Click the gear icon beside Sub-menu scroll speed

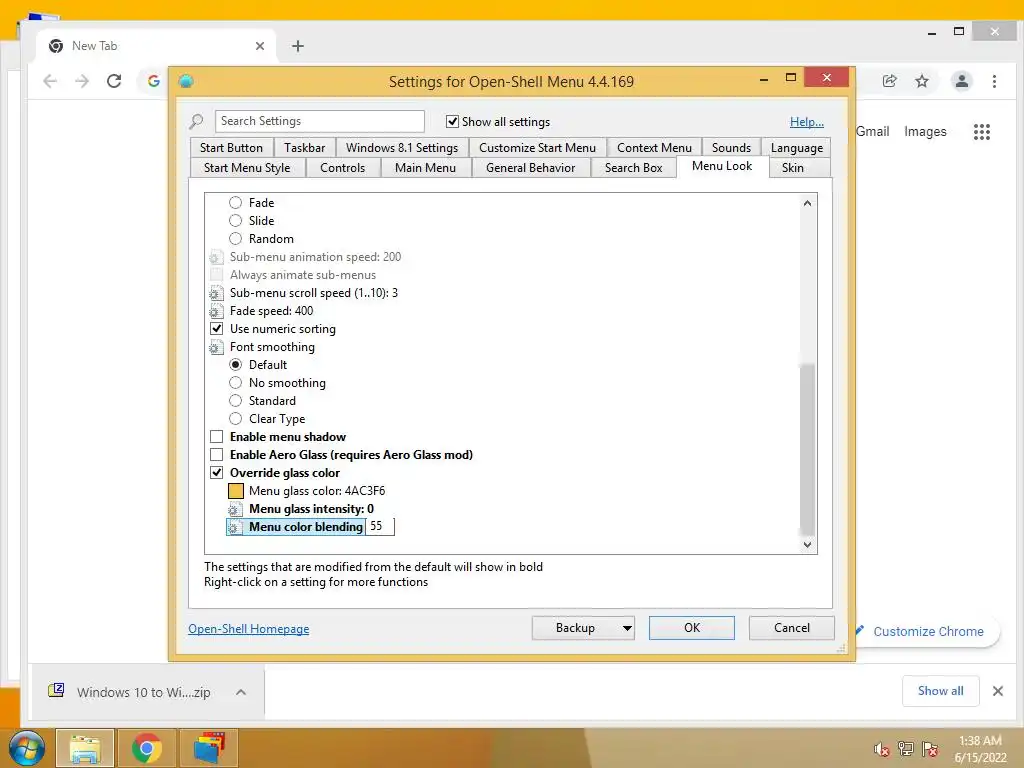pyautogui.click(x=216, y=293)
